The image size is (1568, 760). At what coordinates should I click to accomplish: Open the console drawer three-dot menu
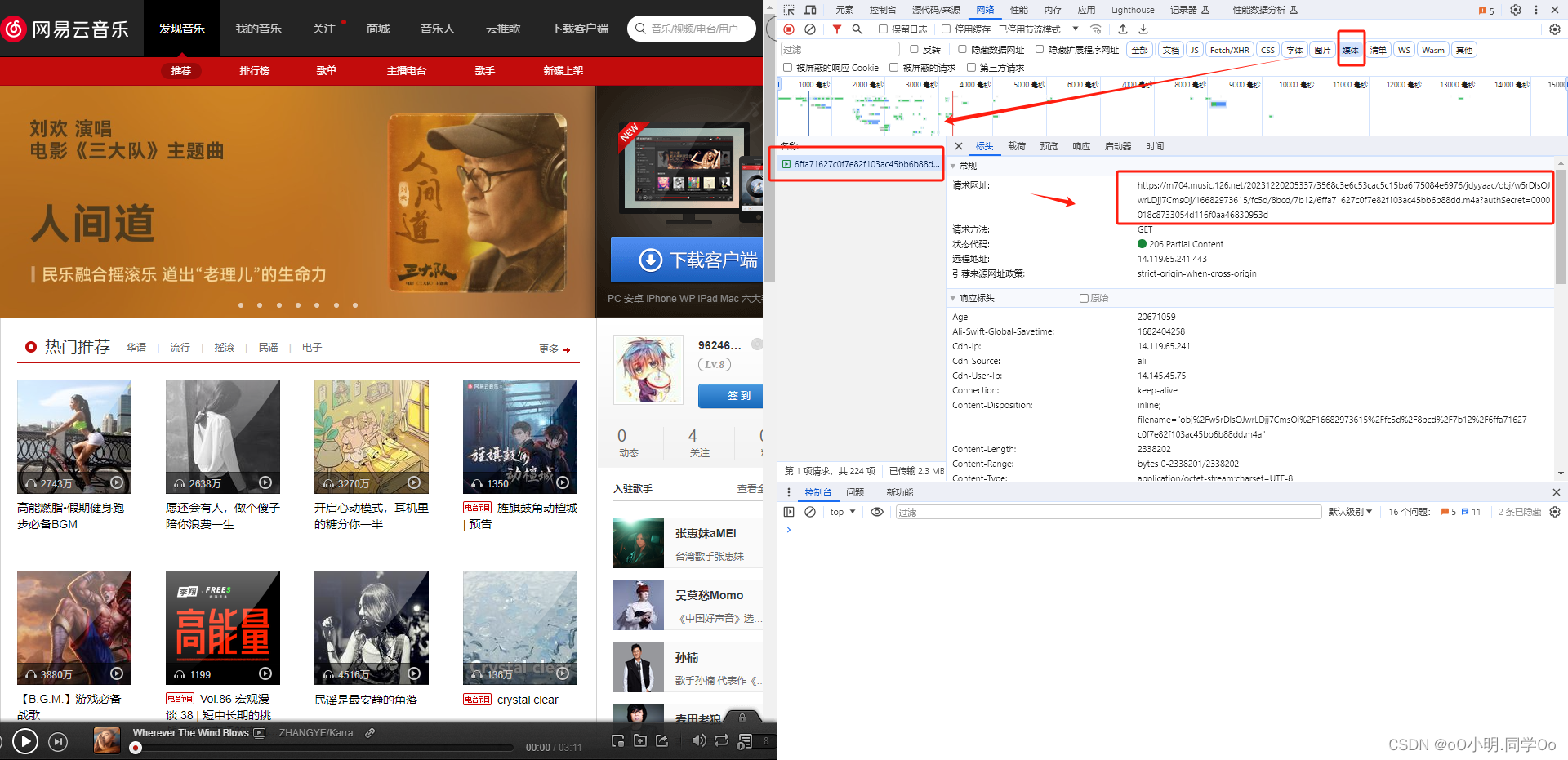click(789, 492)
